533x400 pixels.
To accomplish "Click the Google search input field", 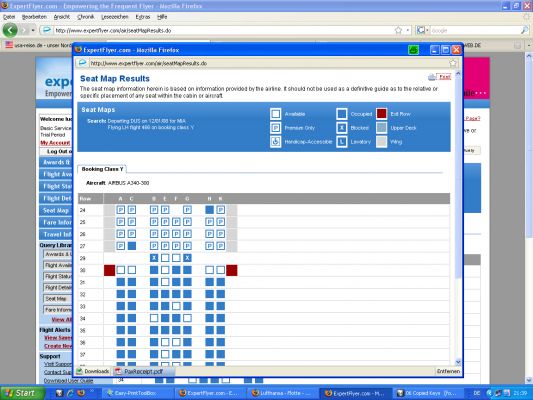I will [x=474, y=31].
